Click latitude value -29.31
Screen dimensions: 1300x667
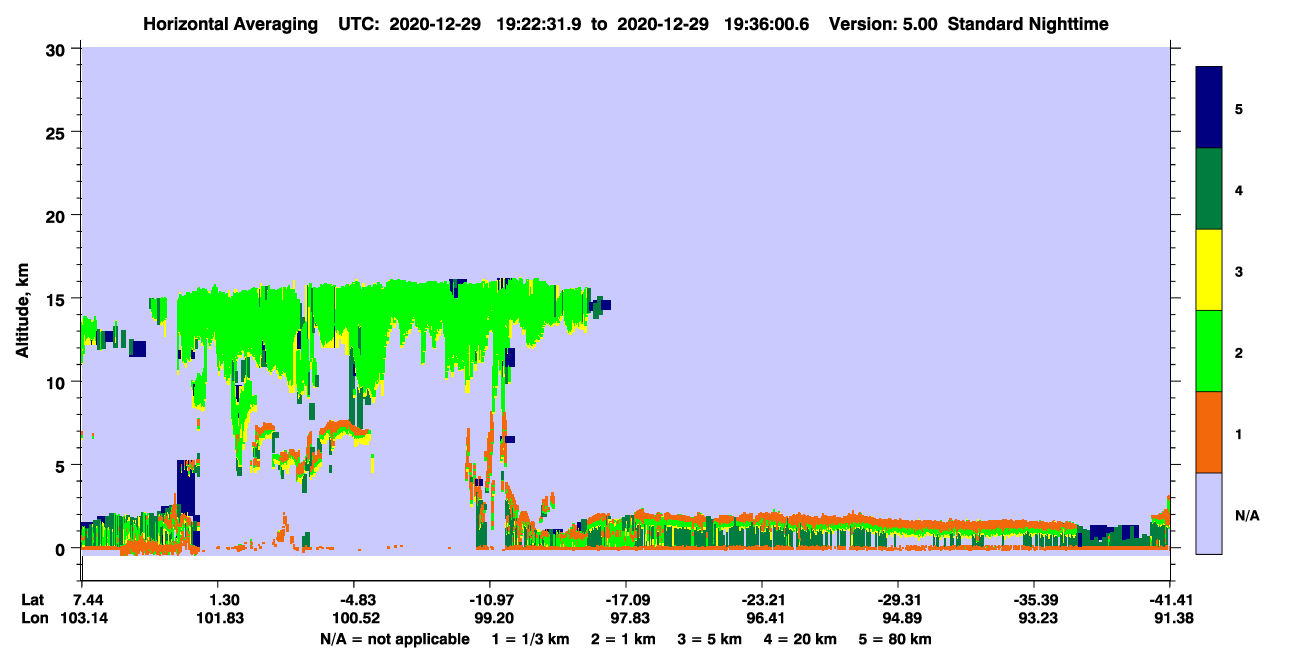click(898, 599)
